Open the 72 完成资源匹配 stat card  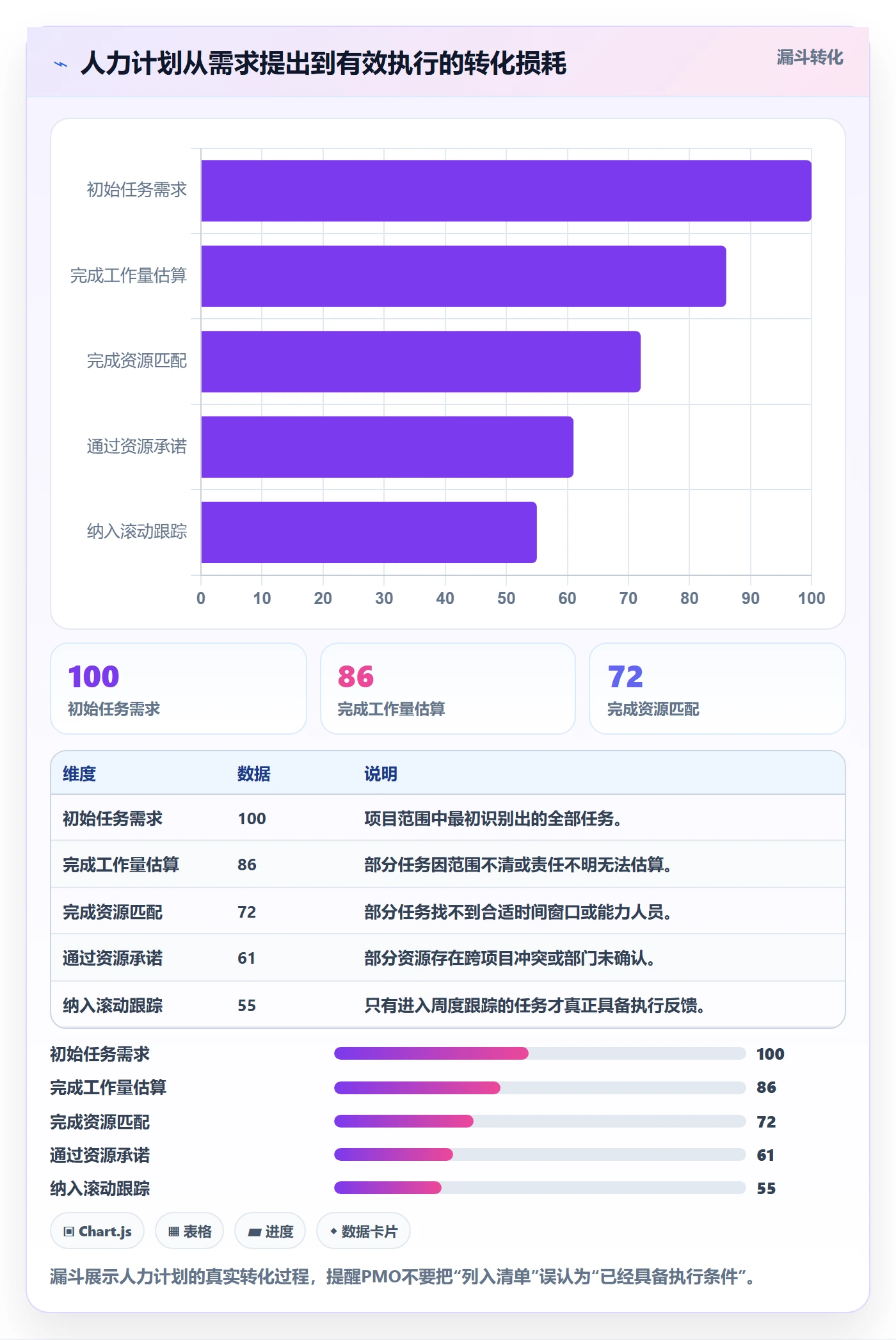coord(717,689)
